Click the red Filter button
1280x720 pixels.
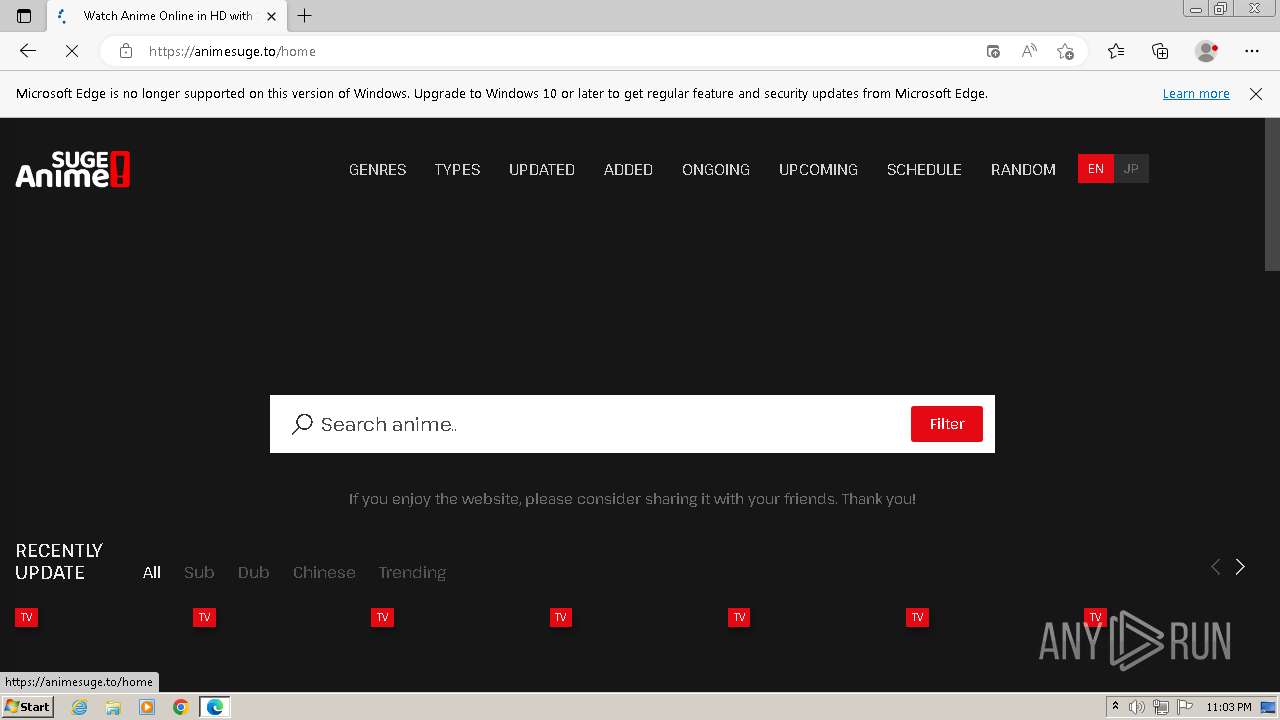coord(947,424)
